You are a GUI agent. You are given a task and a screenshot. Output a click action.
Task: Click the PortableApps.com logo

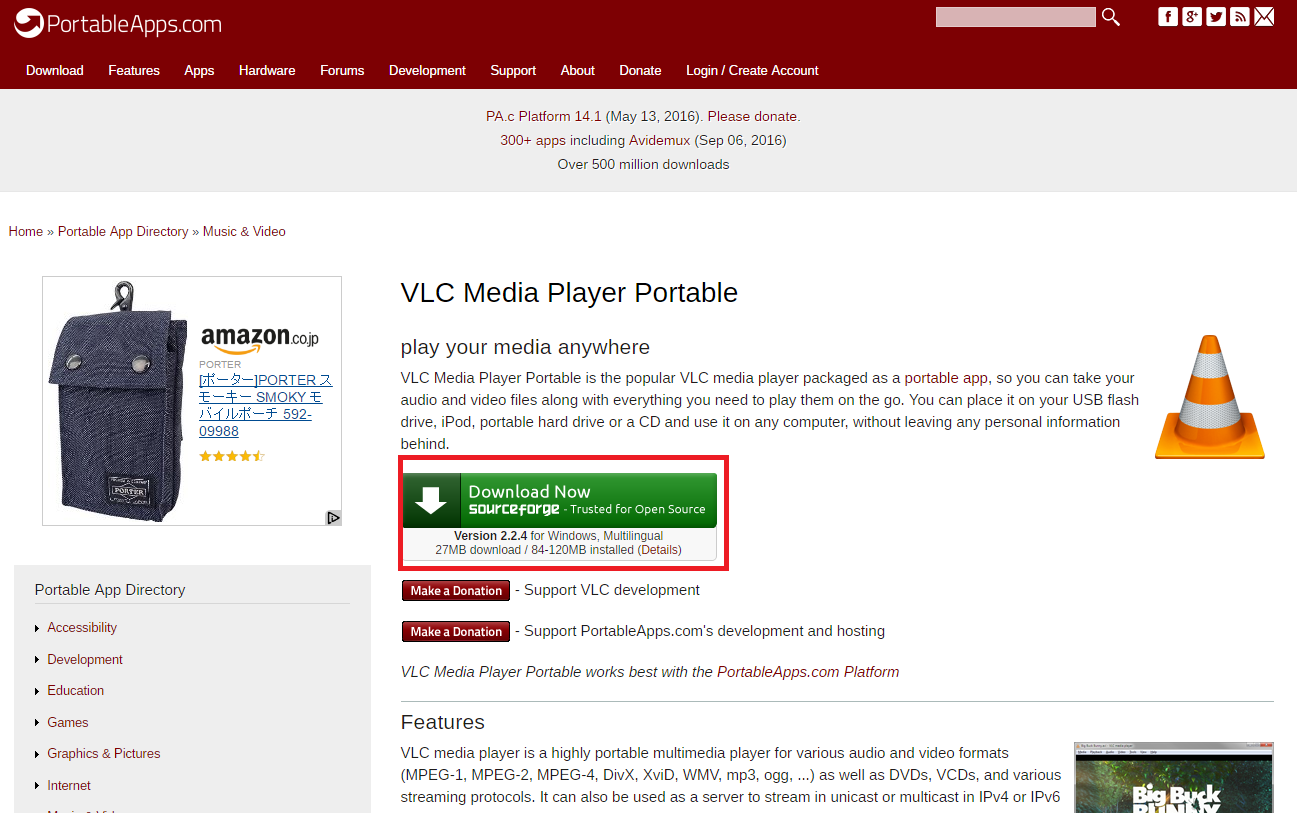[x=118, y=24]
